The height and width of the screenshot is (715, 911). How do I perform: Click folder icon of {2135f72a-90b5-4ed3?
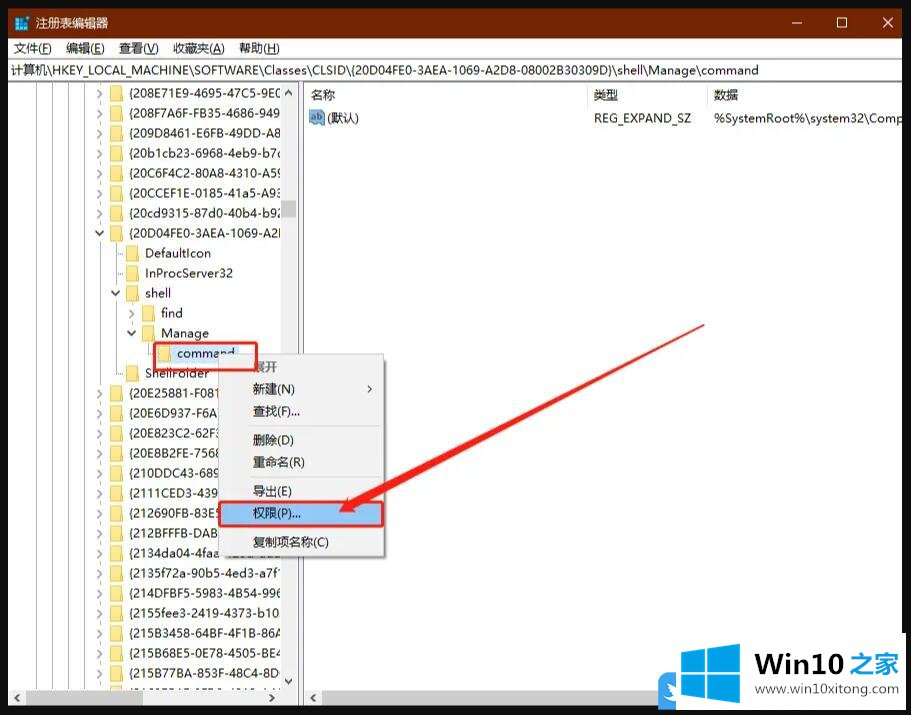pyautogui.click(x=116, y=573)
